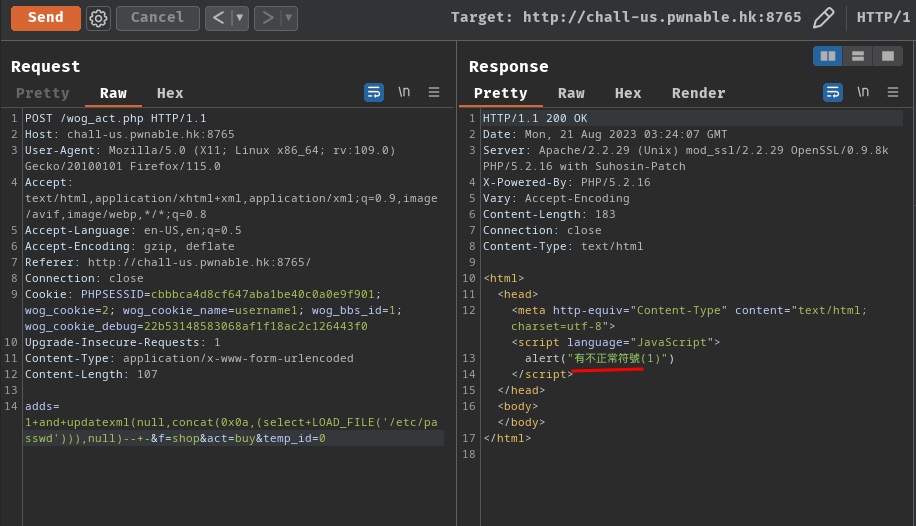Click the Response panel title
The height and width of the screenshot is (526, 916).
click(509, 67)
